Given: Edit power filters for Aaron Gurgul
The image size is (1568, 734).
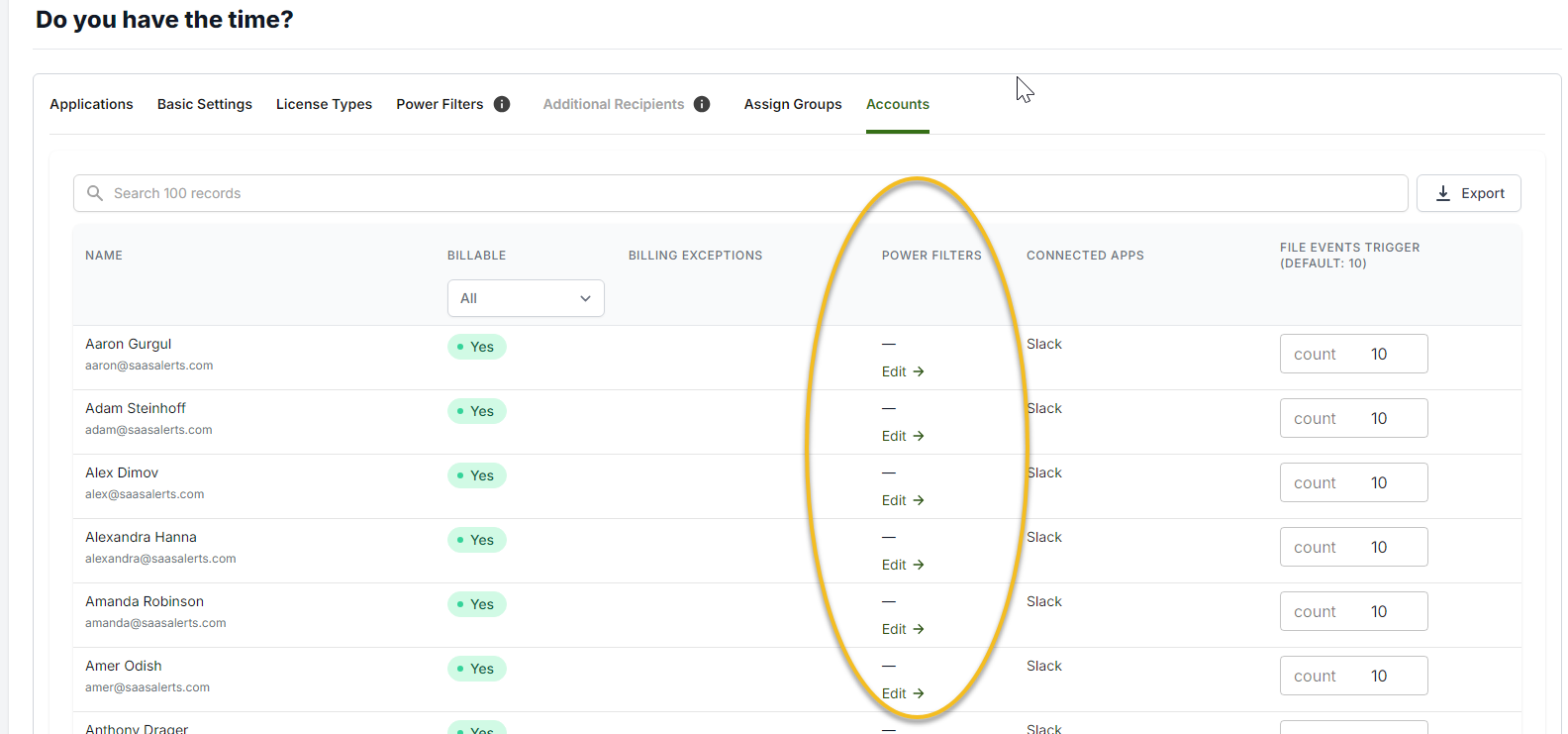Looking at the screenshot, I should (902, 371).
